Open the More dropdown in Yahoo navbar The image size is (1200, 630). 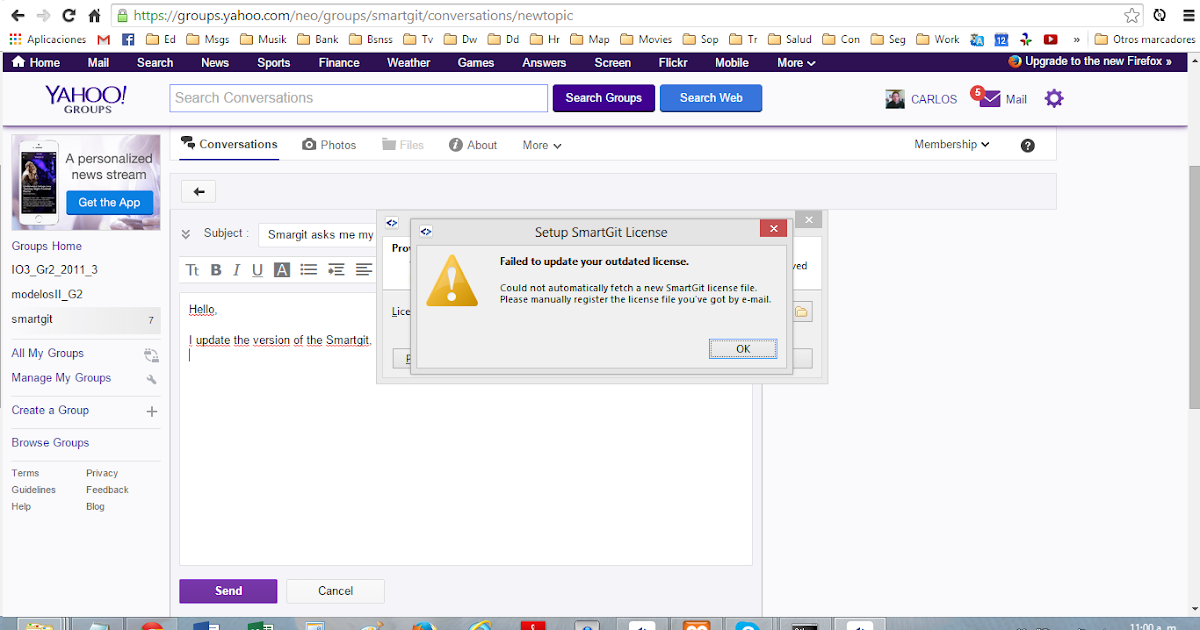coord(796,62)
